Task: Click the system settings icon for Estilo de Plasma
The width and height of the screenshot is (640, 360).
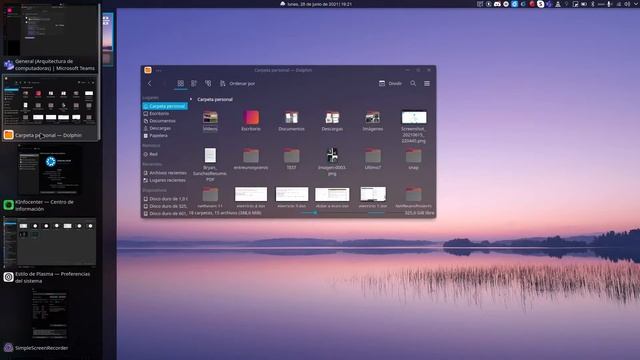Action: pyautogui.click(x=9, y=277)
